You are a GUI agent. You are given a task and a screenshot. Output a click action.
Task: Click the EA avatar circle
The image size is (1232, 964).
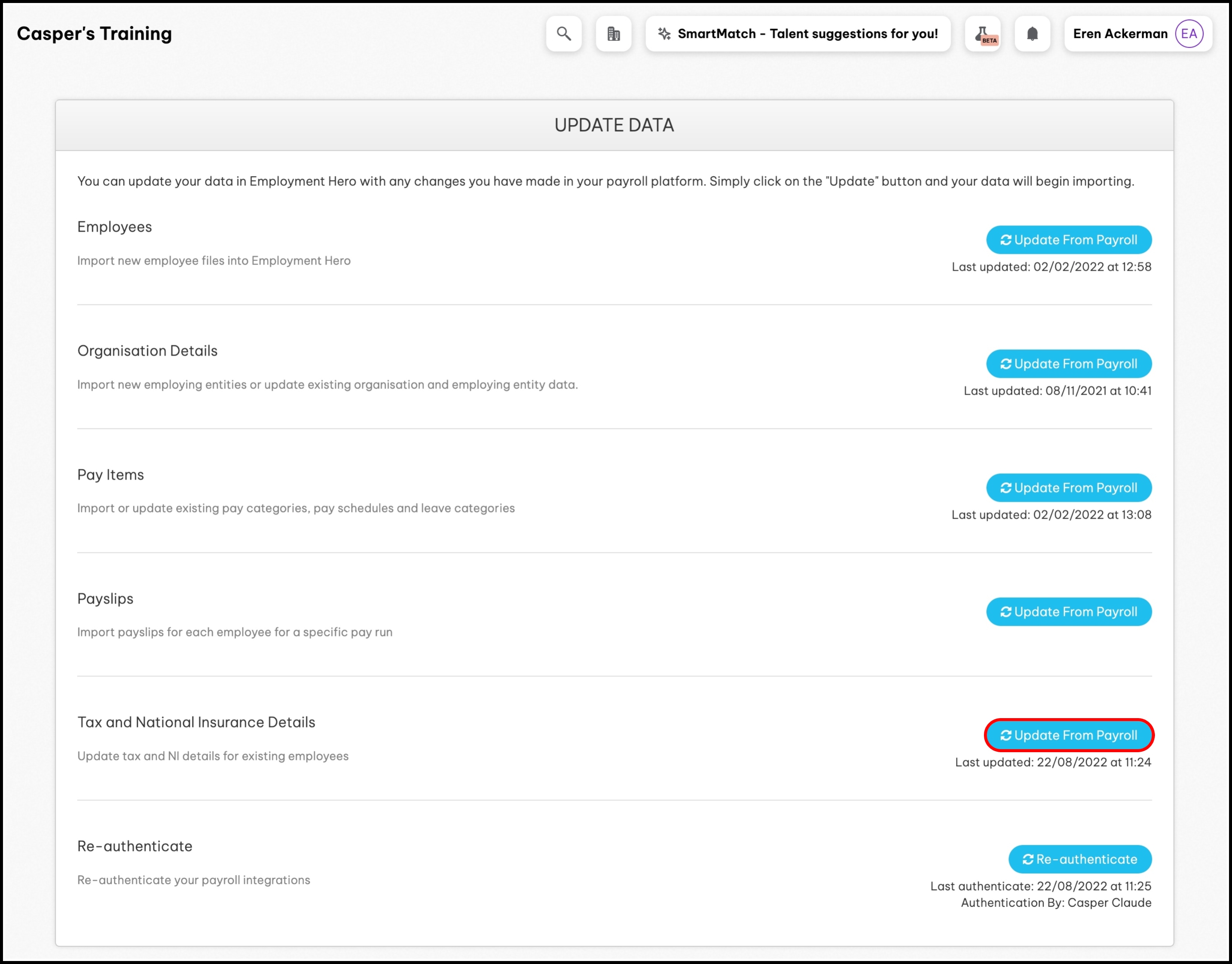point(1189,34)
